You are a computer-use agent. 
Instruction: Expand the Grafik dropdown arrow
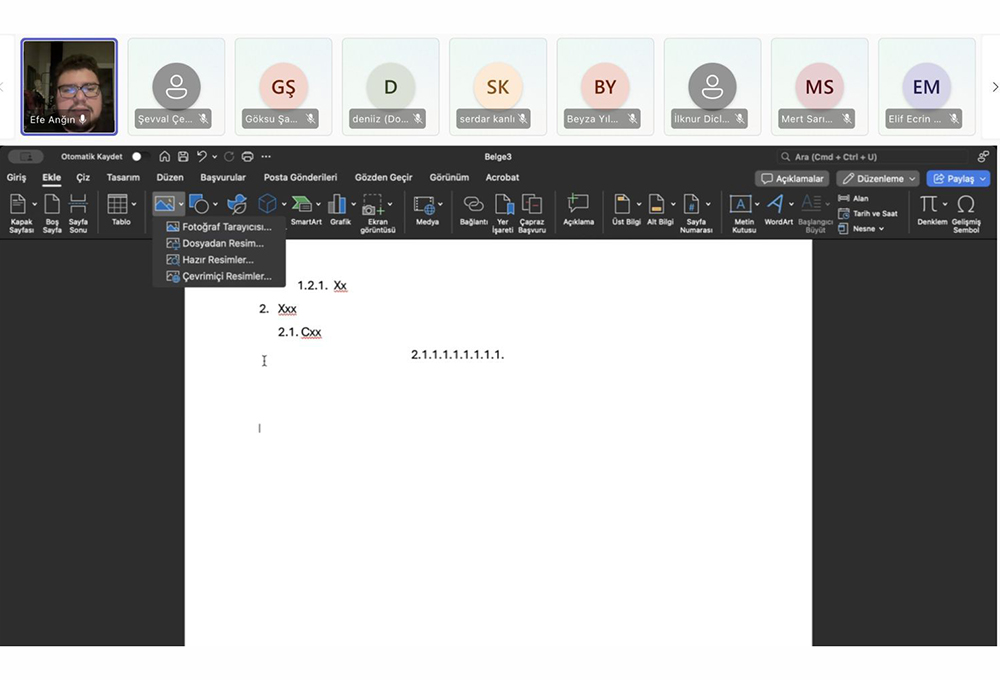tap(353, 204)
